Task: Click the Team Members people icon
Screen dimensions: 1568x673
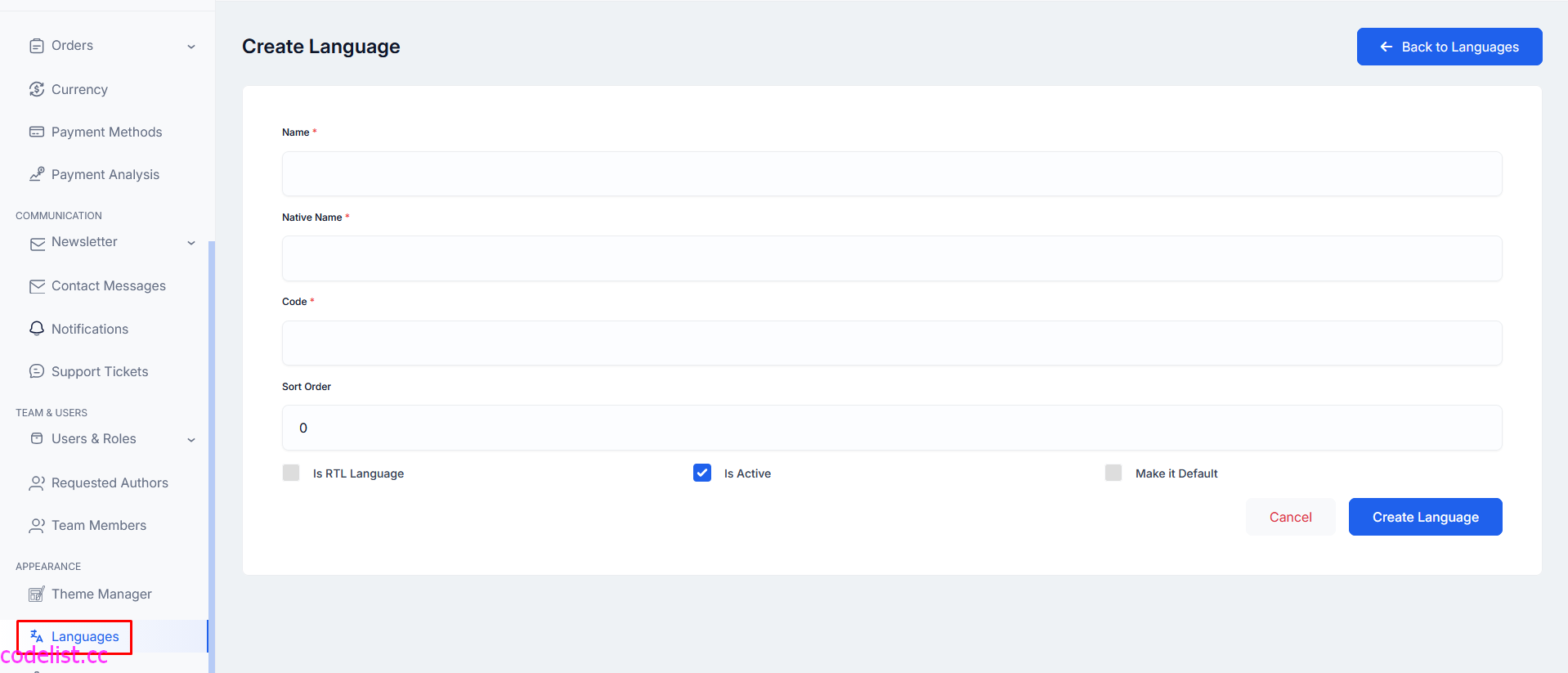Action: click(37, 526)
